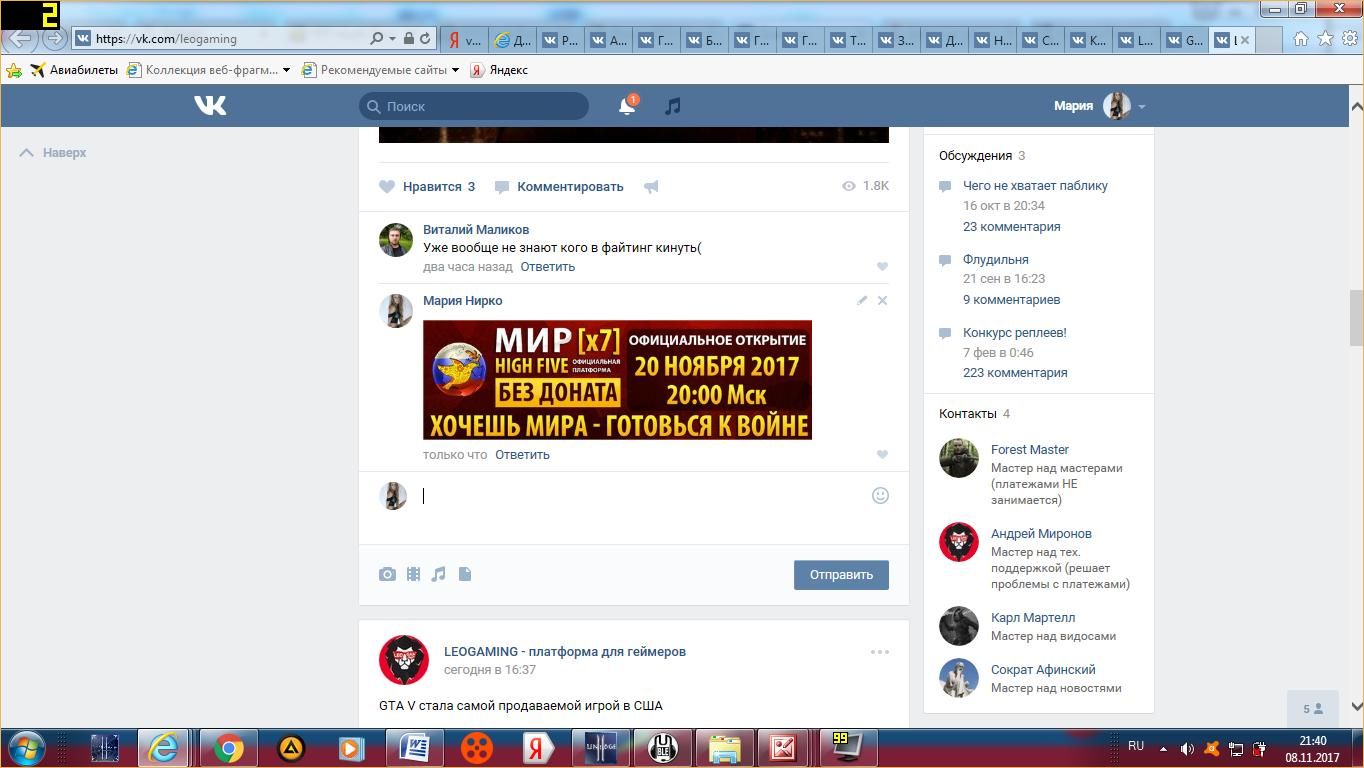Like the post via Нравится
1364x768 pixels.
click(427, 187)
